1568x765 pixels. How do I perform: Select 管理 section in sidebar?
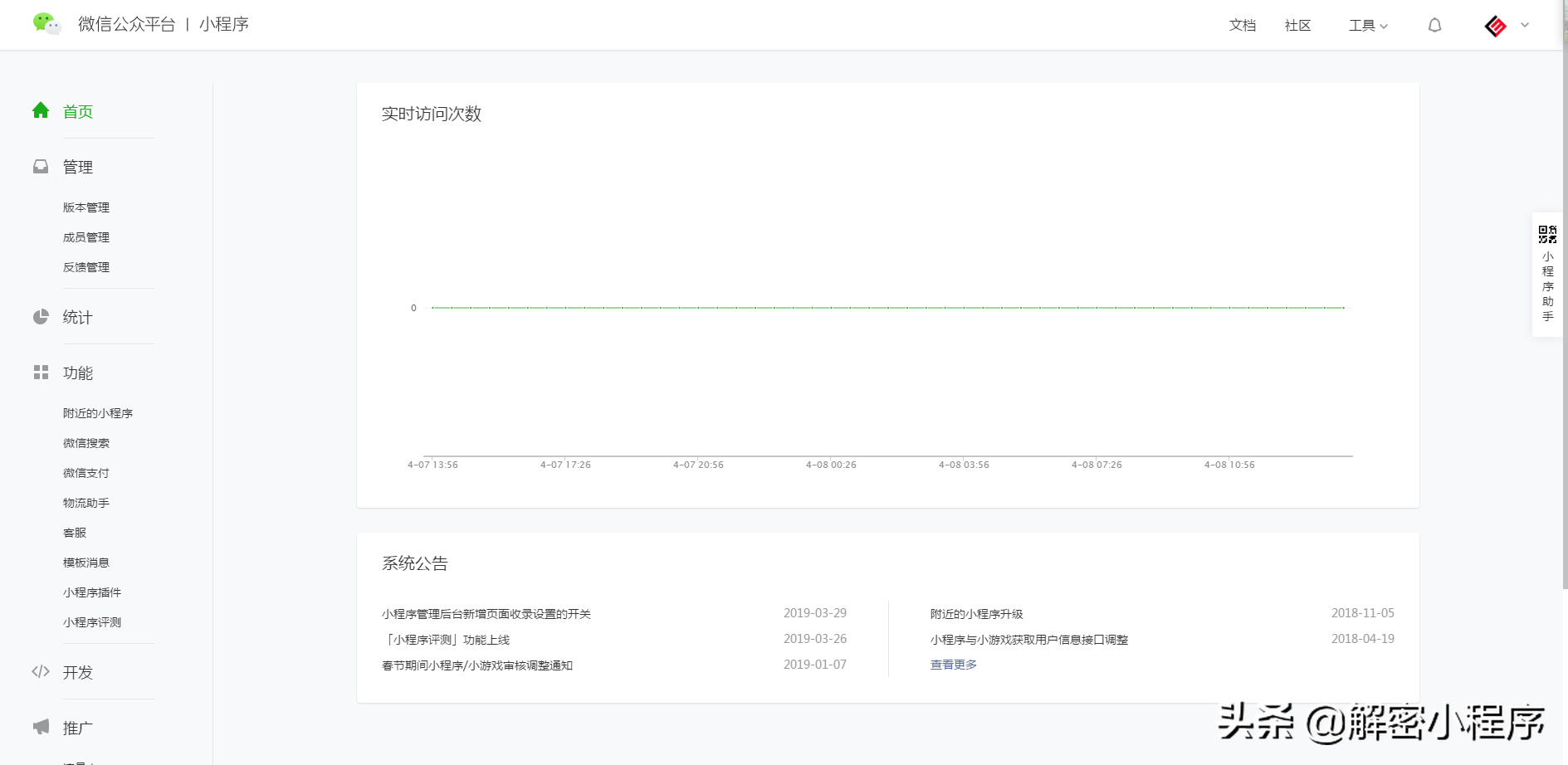(x=78, y=168)
